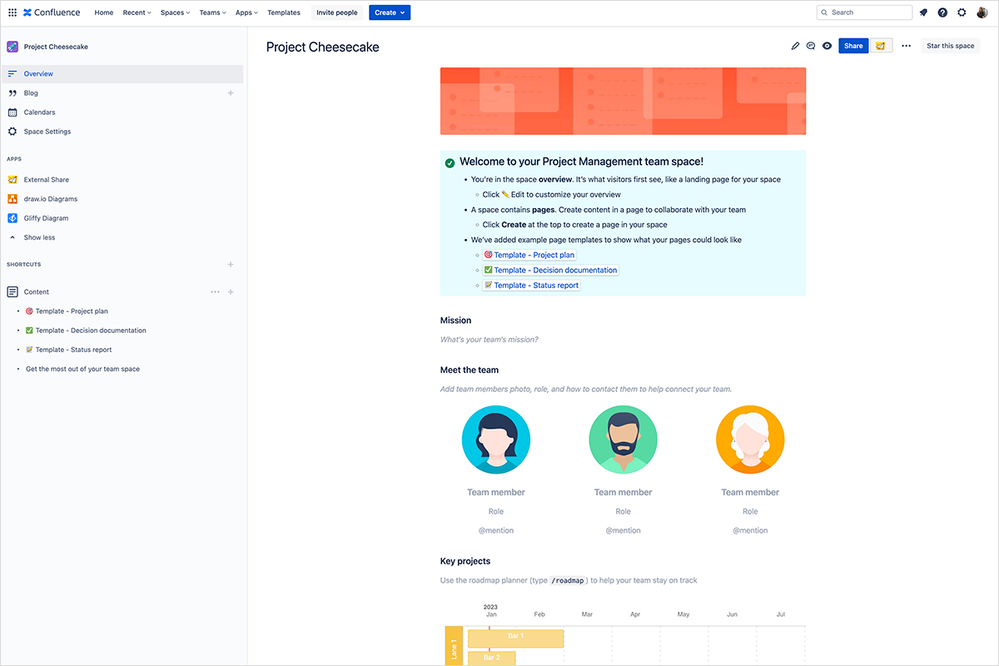
Task: Click into the Search field
Action: coord(865,12)
